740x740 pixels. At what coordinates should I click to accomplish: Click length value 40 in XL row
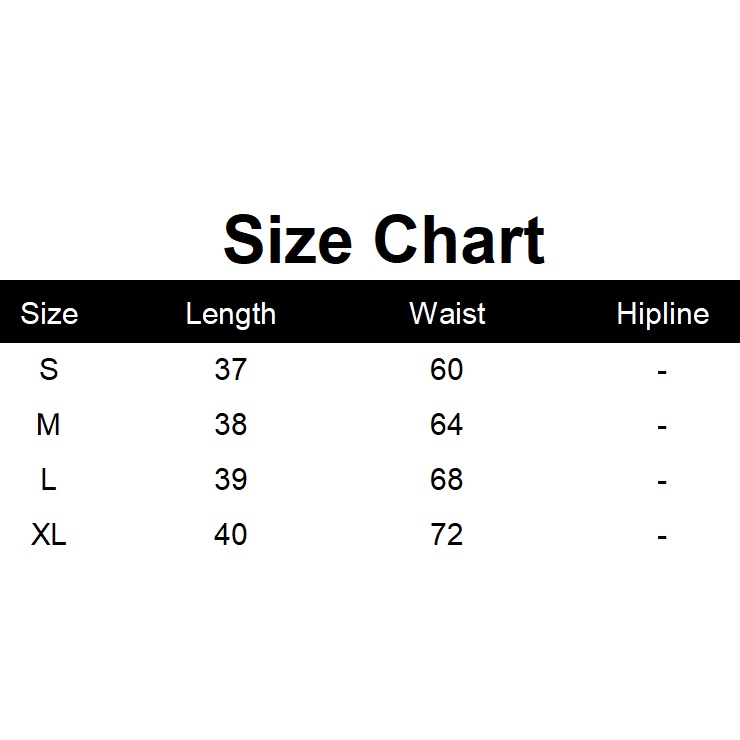click(x=230, y=535)
